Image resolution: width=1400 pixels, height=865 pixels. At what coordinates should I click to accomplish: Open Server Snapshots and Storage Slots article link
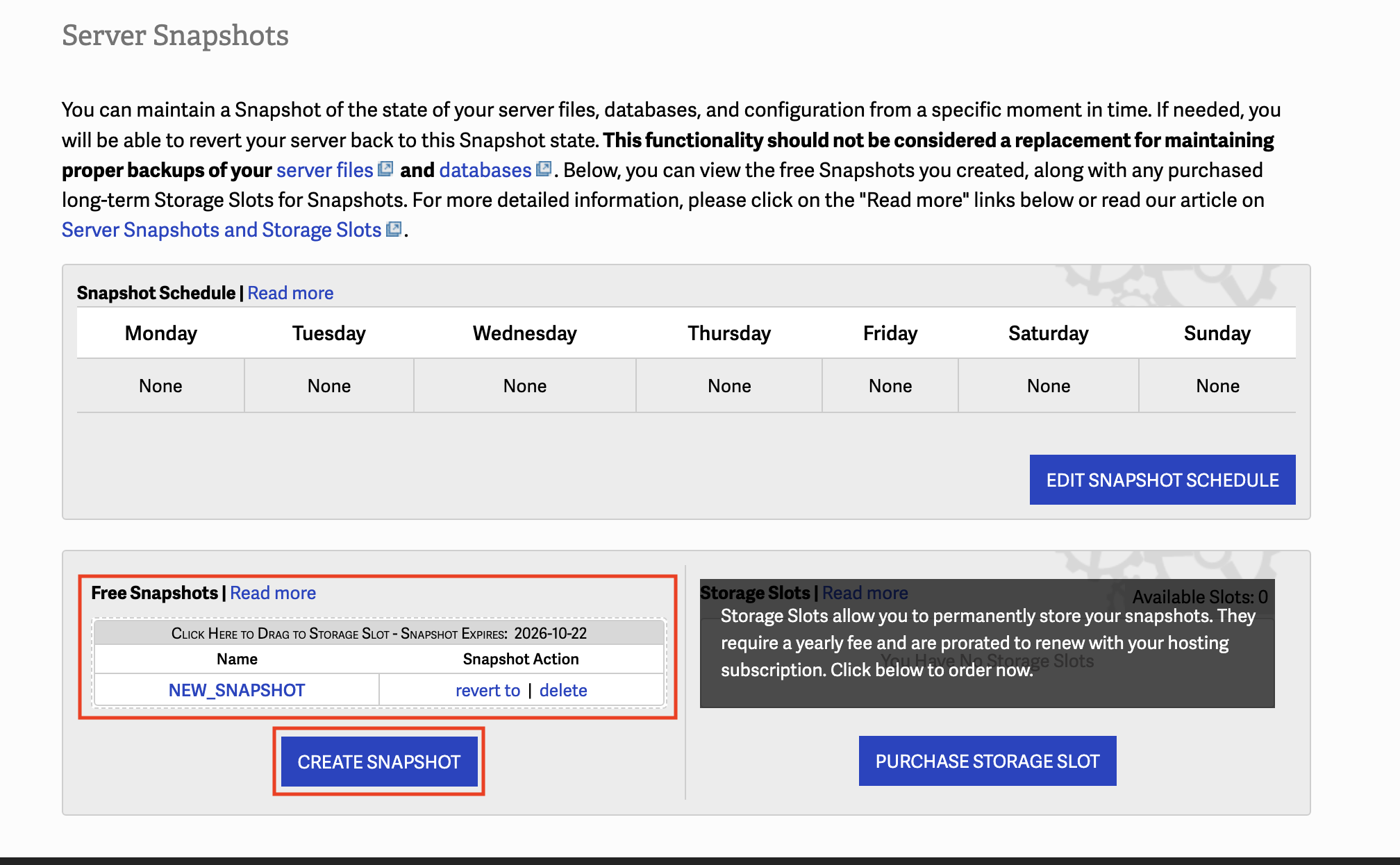(222, 230)
